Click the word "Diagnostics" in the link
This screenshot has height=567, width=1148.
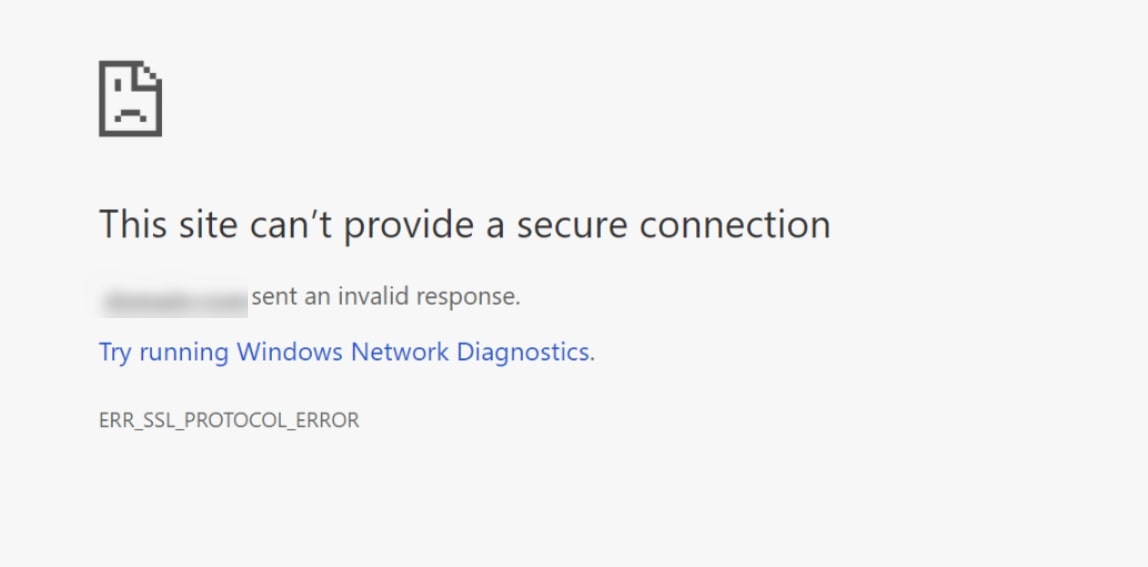click(x=522, y=352)
